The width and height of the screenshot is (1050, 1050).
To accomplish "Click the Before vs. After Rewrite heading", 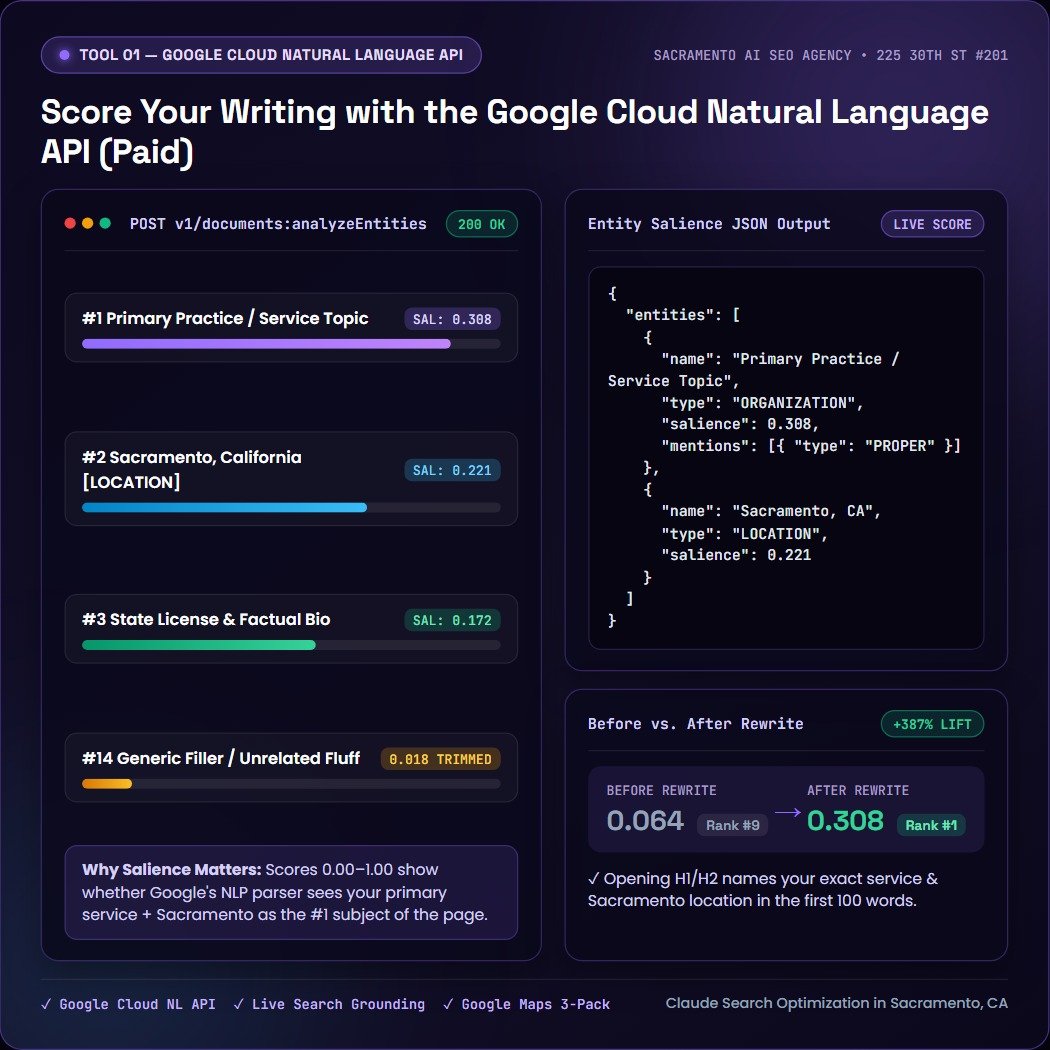I will (696, 724).
